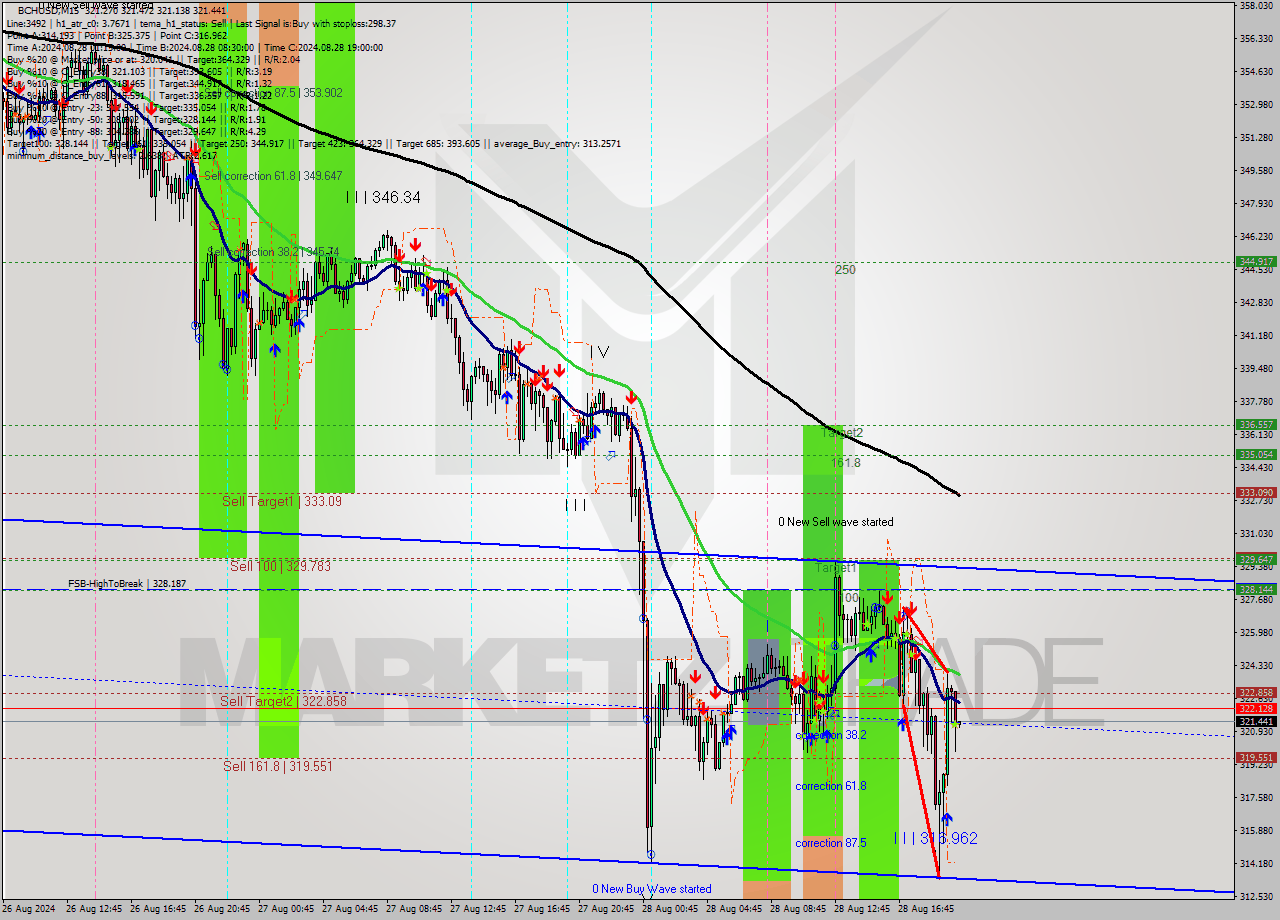Click the 'Target 685: 393.605' text
This screenshot has height=920, width=1280.
tap(439, 143)
